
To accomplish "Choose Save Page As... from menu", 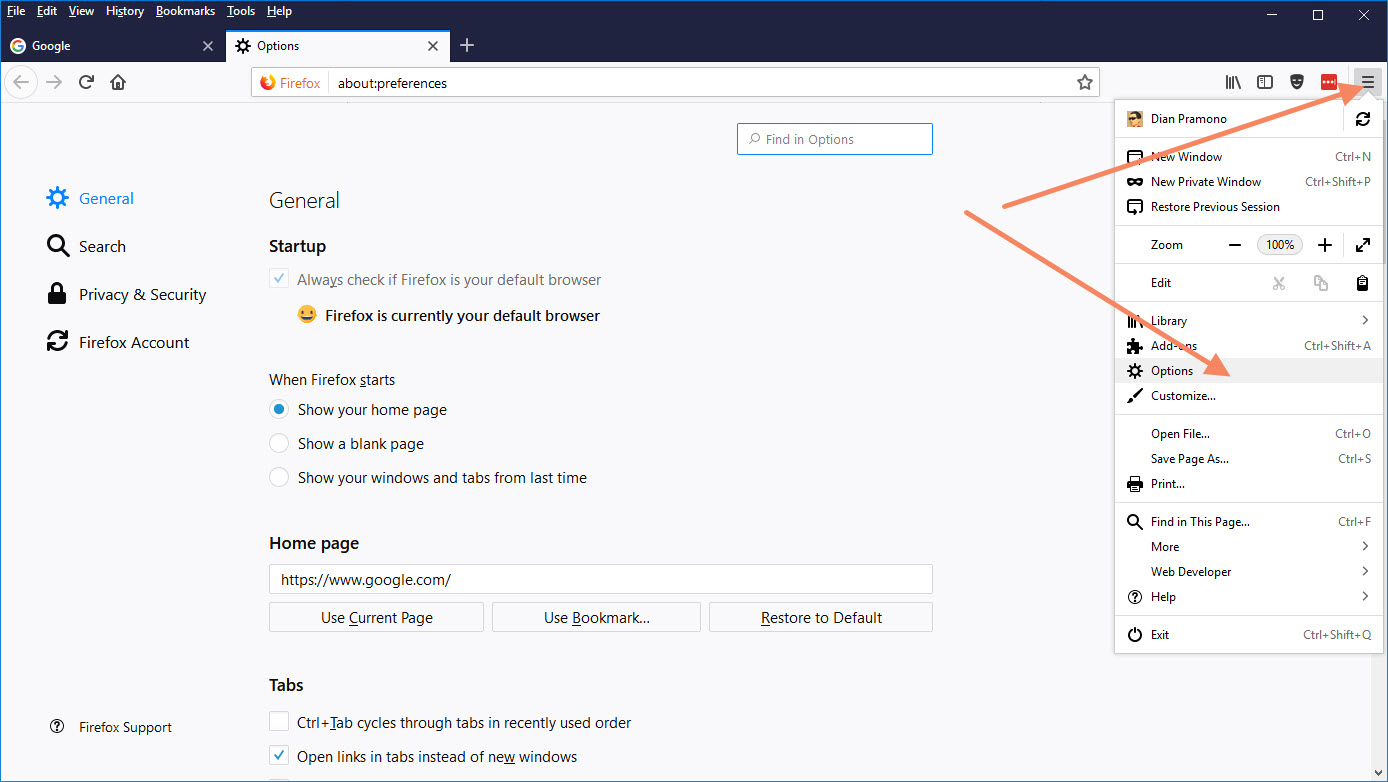I will (1249, 459).
